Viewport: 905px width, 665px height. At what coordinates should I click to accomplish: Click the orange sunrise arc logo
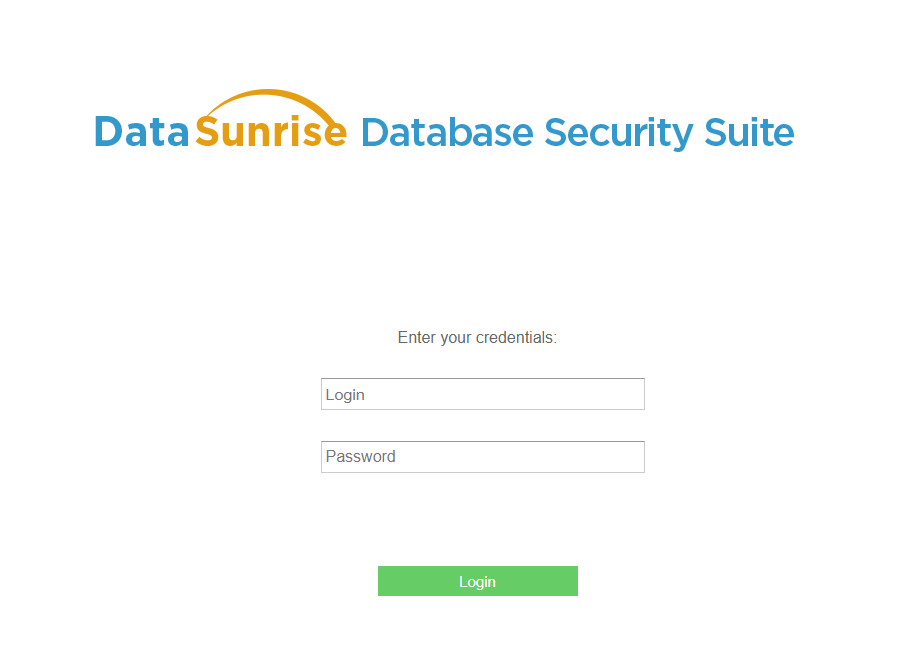(272, 100)
